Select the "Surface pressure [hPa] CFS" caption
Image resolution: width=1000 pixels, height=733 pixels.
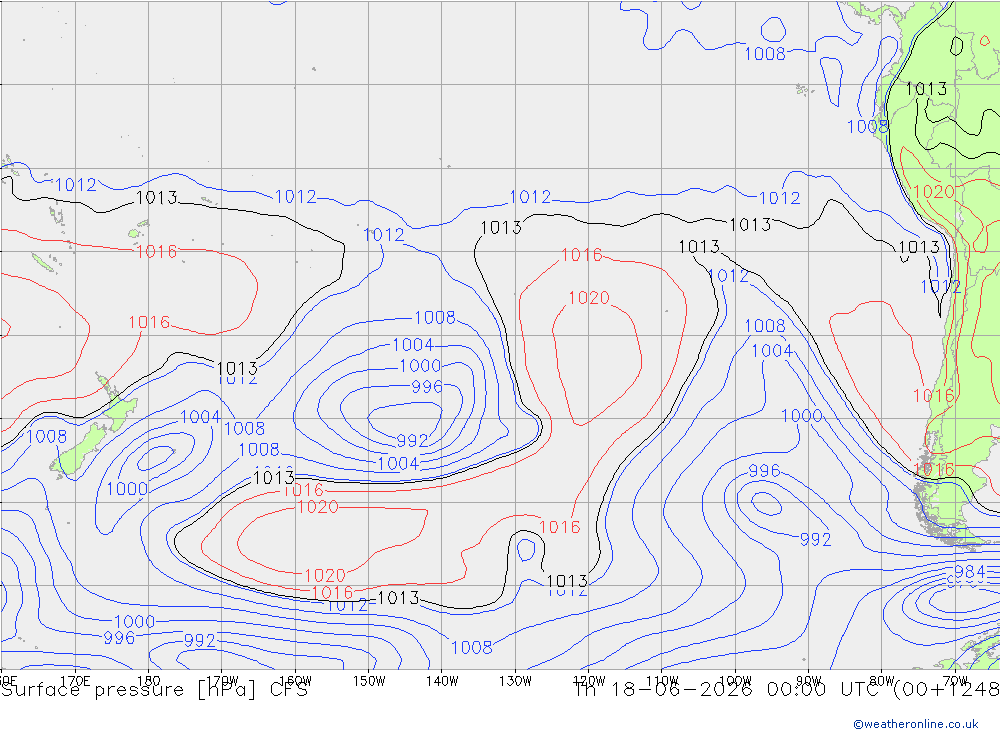[x=155, y=690]
